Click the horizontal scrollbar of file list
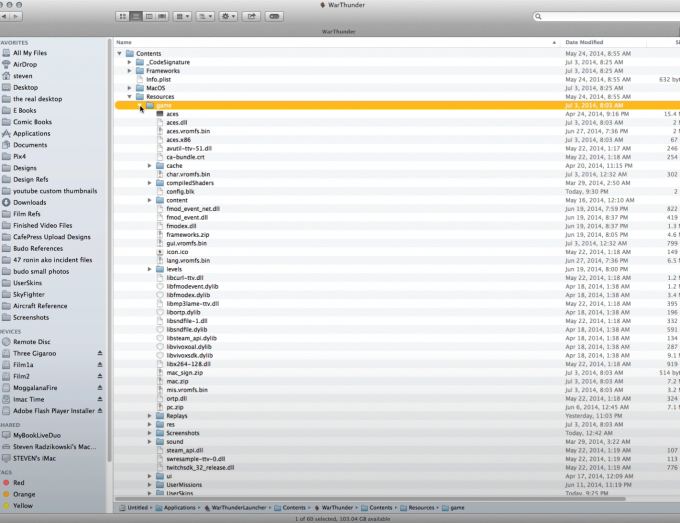 (370, 499)
